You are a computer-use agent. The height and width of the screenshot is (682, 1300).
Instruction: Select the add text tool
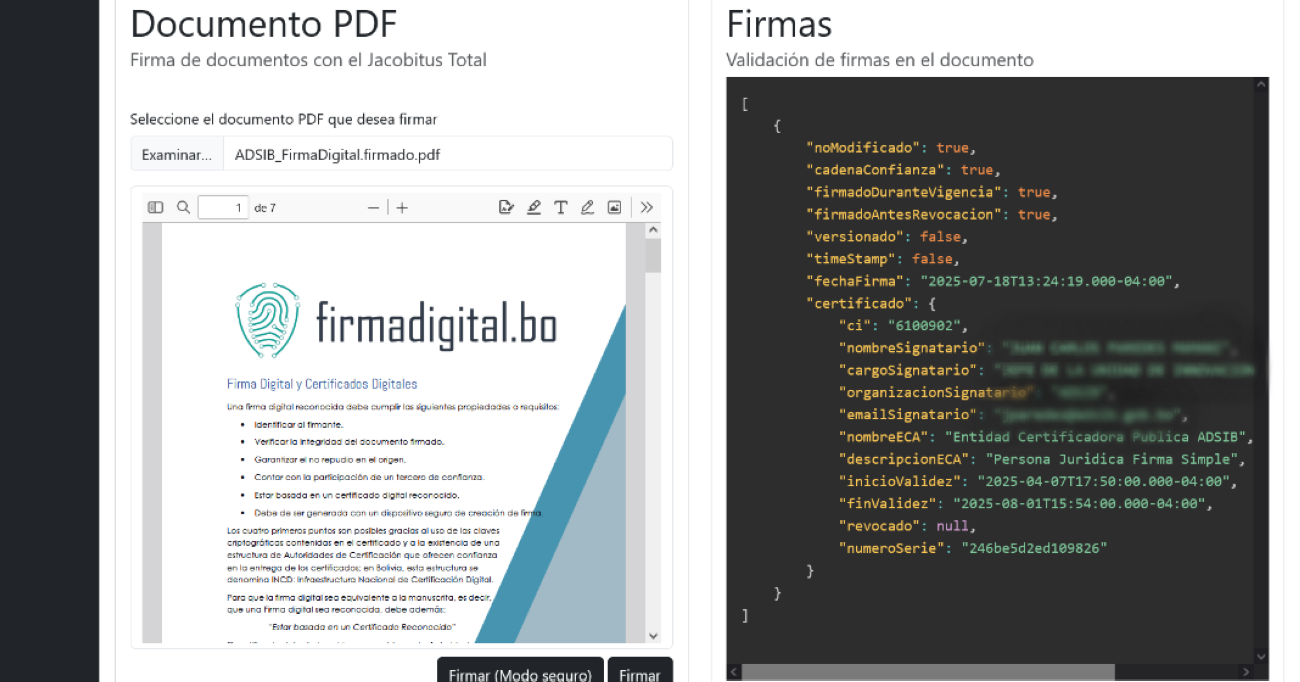(x=561, y=208)
